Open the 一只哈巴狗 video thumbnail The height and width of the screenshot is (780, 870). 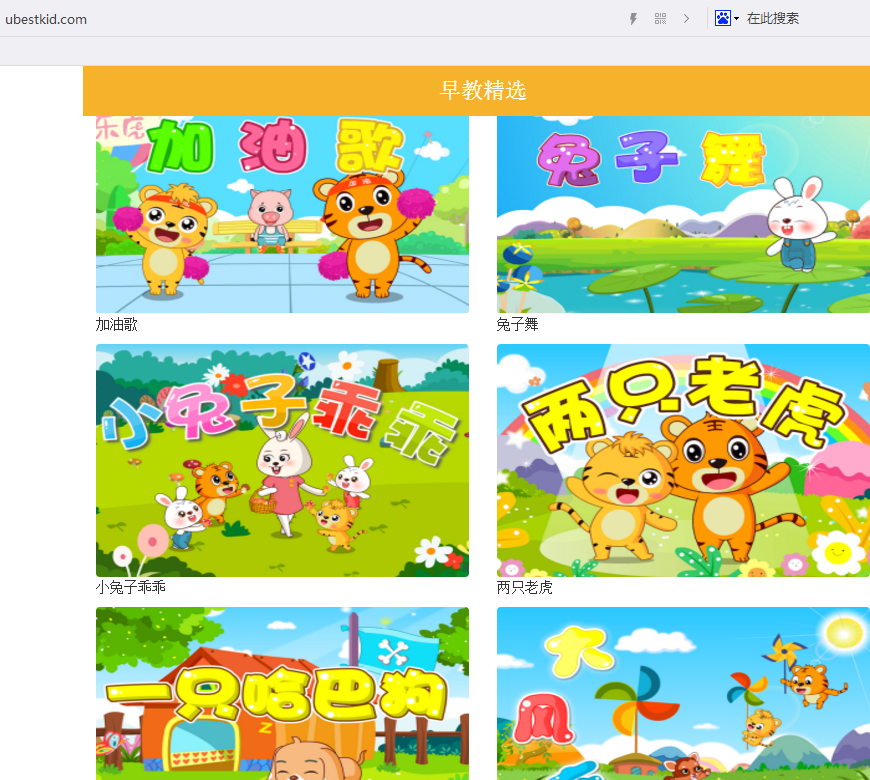(x=282, y=693)
